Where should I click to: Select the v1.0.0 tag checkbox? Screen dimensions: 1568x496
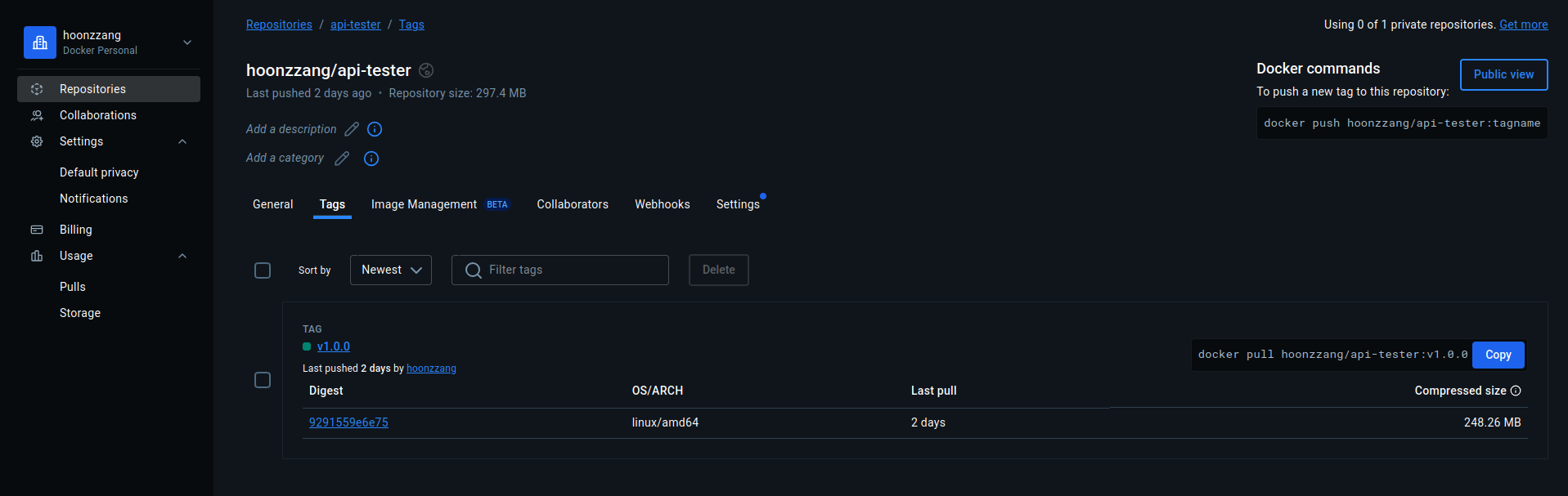pos(263,380)
